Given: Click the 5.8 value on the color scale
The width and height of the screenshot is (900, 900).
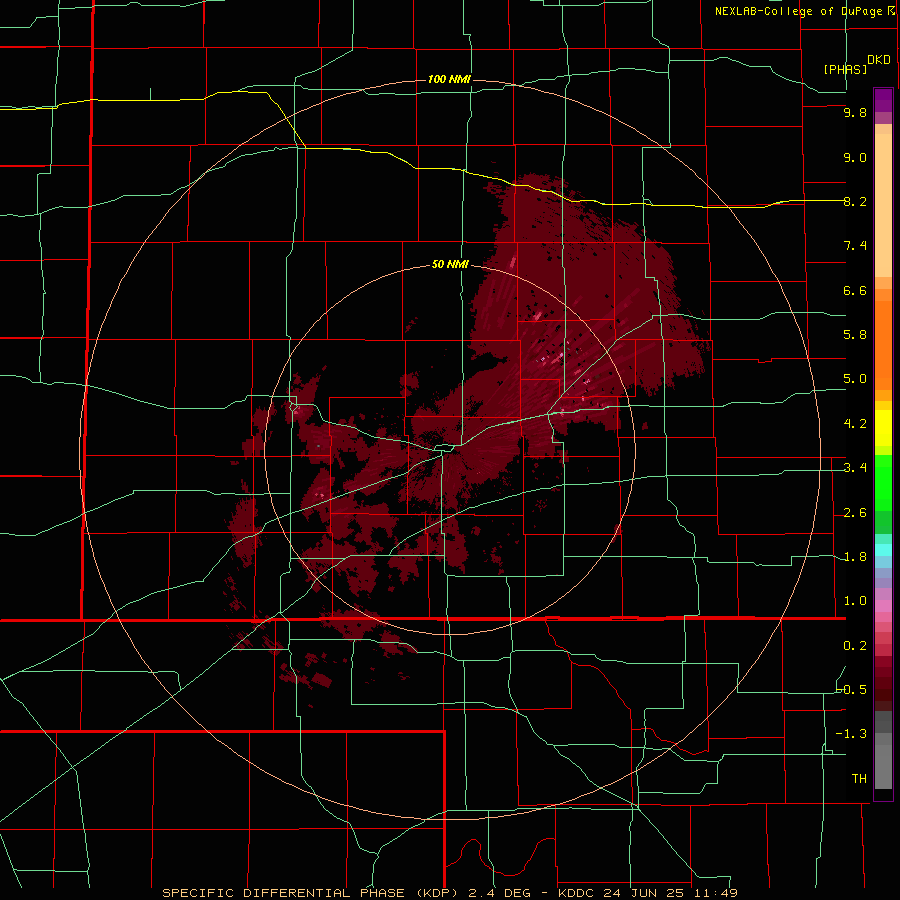Looking at the screenshot, I should pyautogui.click(x=855, y=335).
